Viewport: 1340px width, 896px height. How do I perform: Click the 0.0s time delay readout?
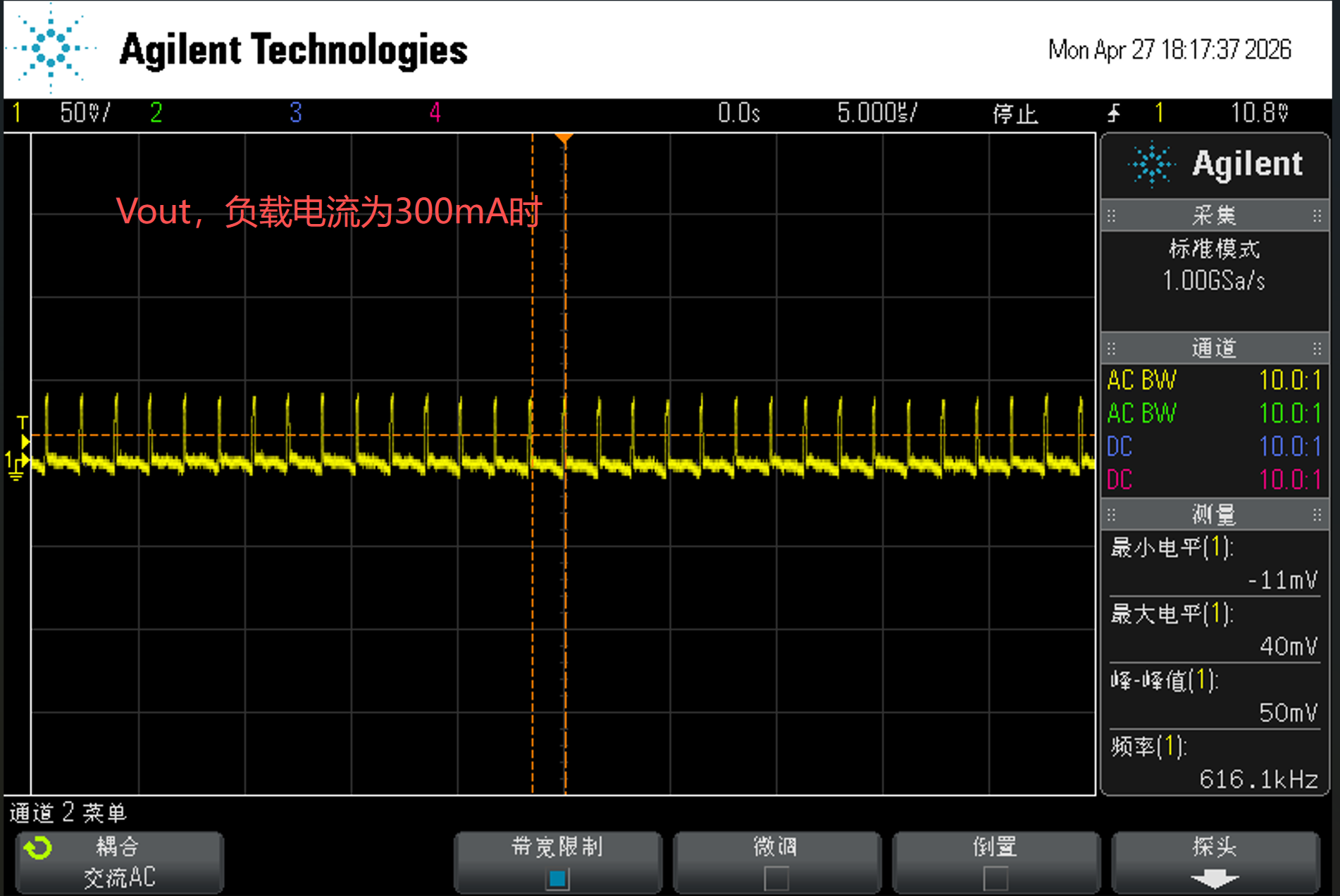[739, 113]
